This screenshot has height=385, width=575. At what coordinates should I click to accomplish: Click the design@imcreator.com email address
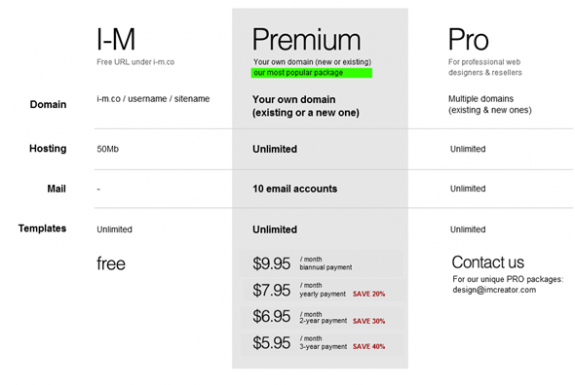(494, 290)
